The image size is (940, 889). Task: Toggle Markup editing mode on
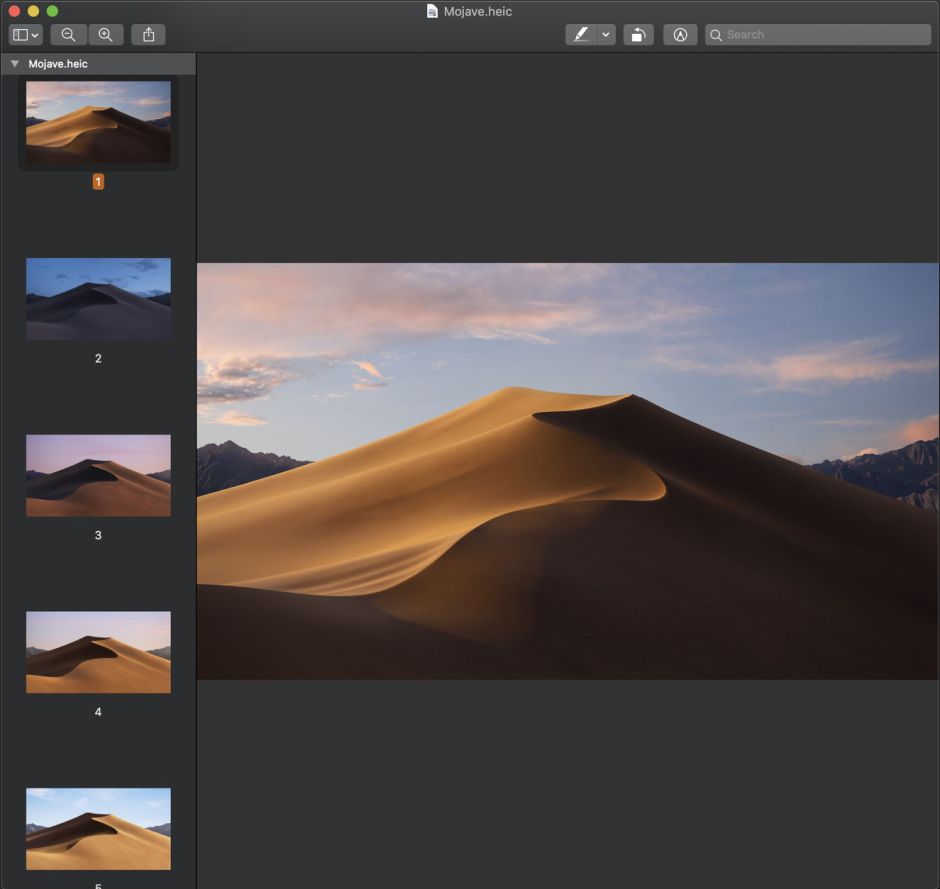(680, 34)
